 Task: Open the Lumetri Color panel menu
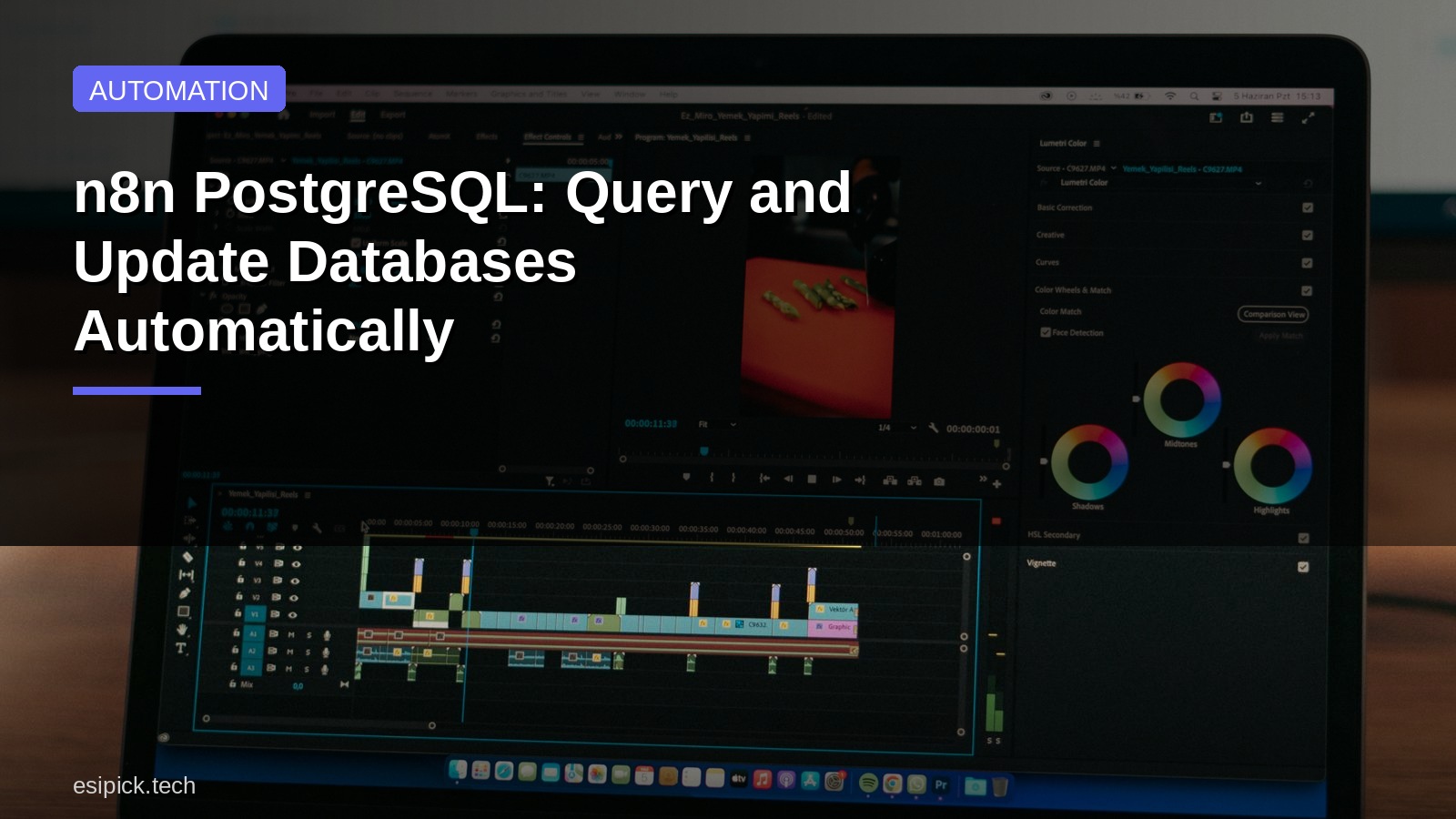click(1097, 144)
